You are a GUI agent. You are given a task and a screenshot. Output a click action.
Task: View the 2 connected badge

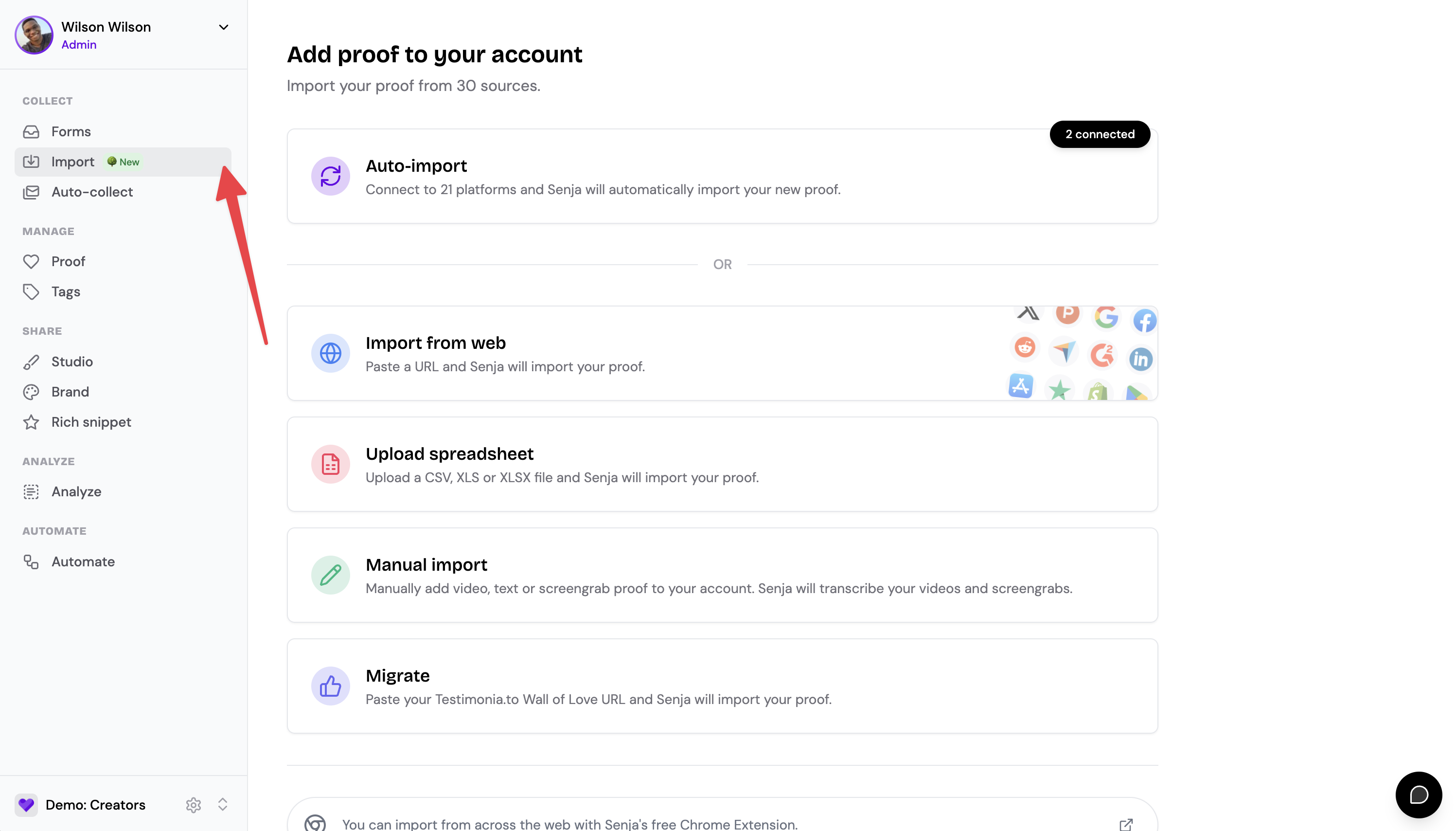[x=1100, y=134]
